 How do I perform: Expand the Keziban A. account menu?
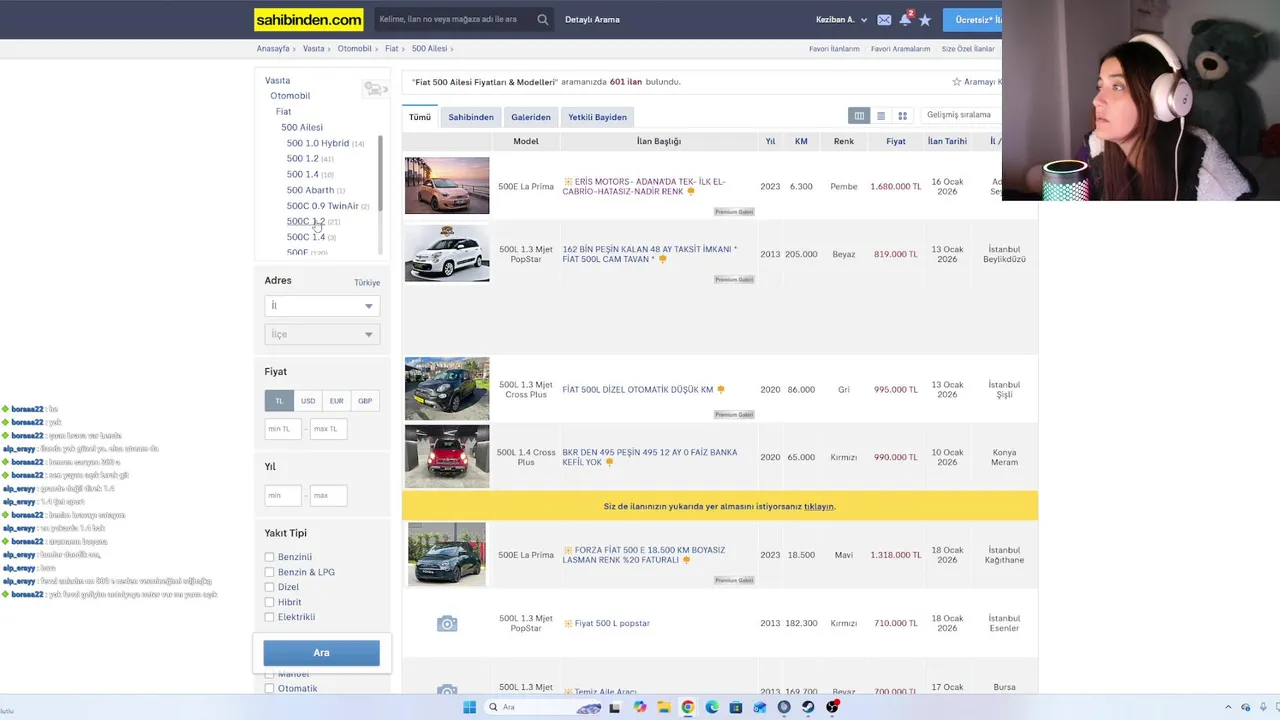click(841, 20)
